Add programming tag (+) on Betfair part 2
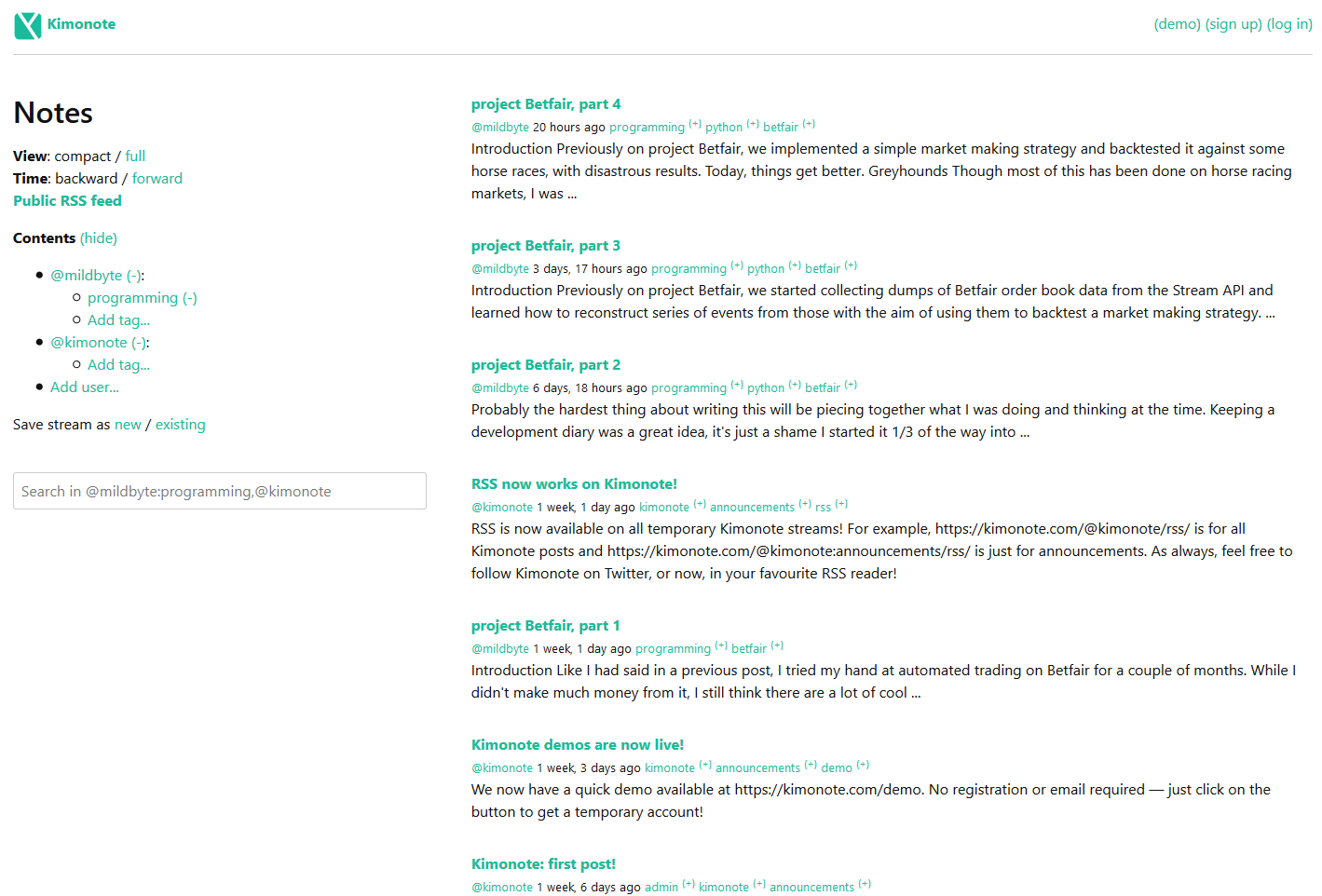Image resolution: width=1322 pixels, height=896 pixels. (x=737, y=385)
